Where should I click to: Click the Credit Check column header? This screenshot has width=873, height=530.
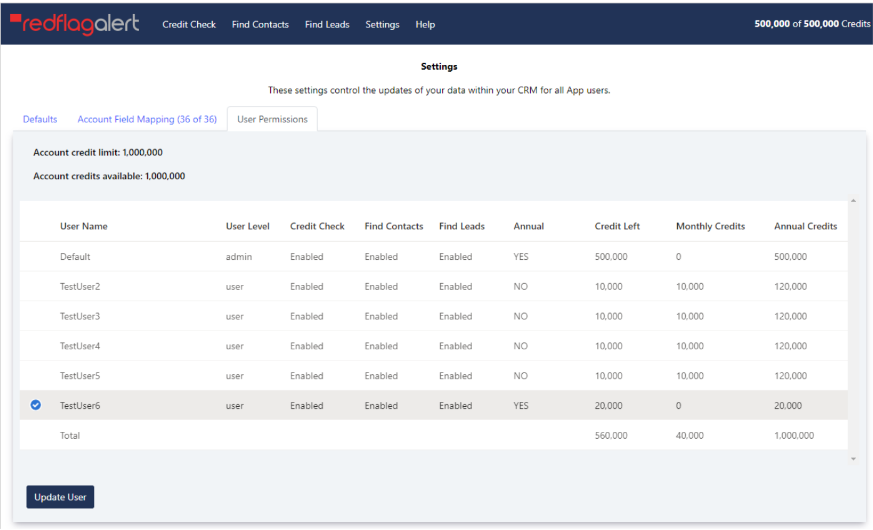pyautogui.click(x=317, y=226)
